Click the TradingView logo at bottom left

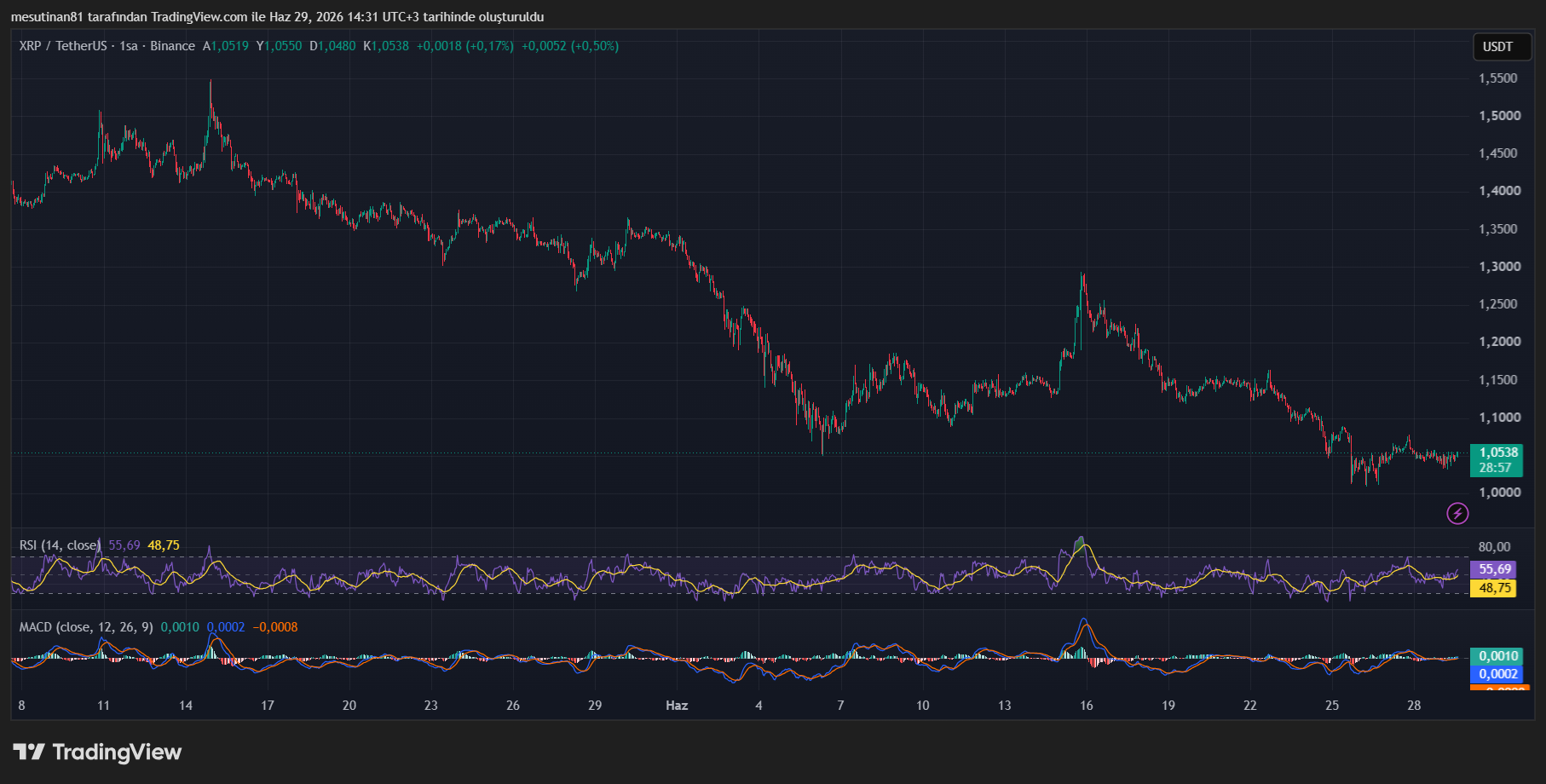[97, 752]
